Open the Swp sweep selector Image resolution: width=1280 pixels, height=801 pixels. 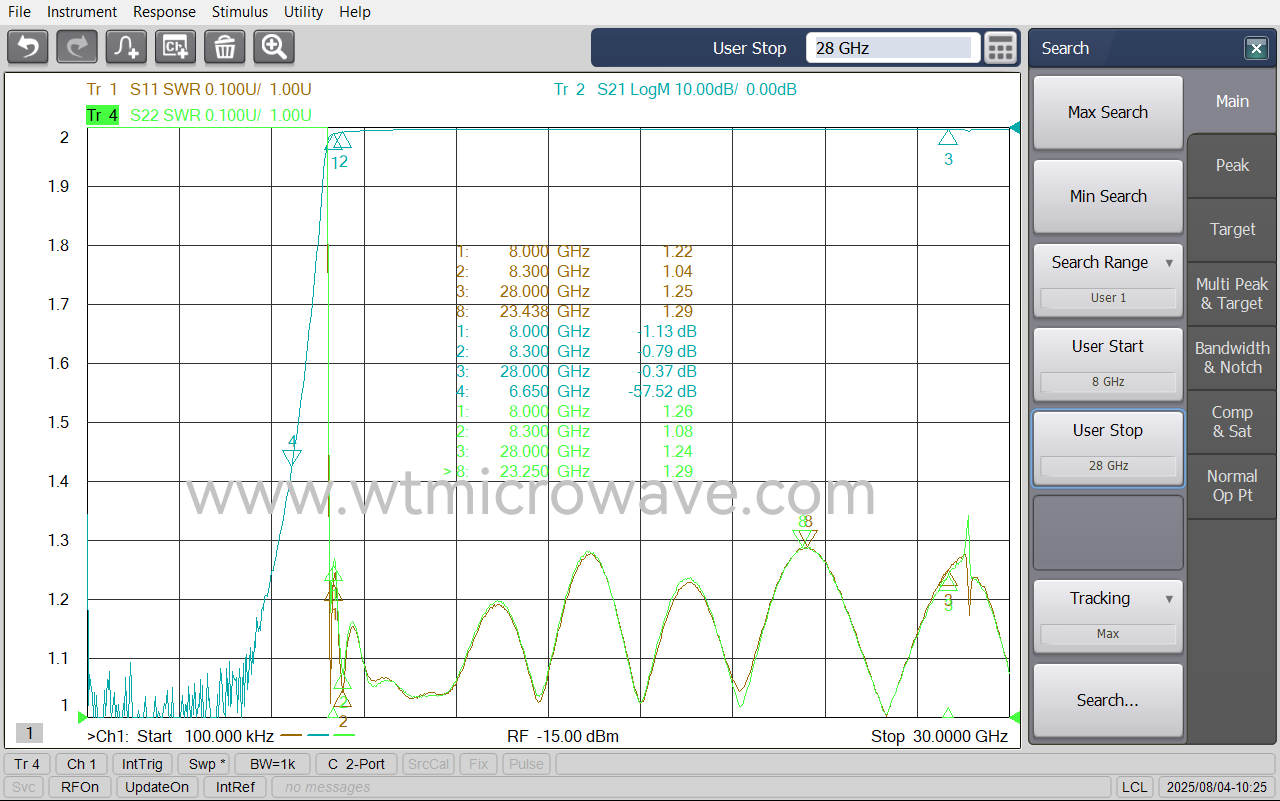pos(205,763)
